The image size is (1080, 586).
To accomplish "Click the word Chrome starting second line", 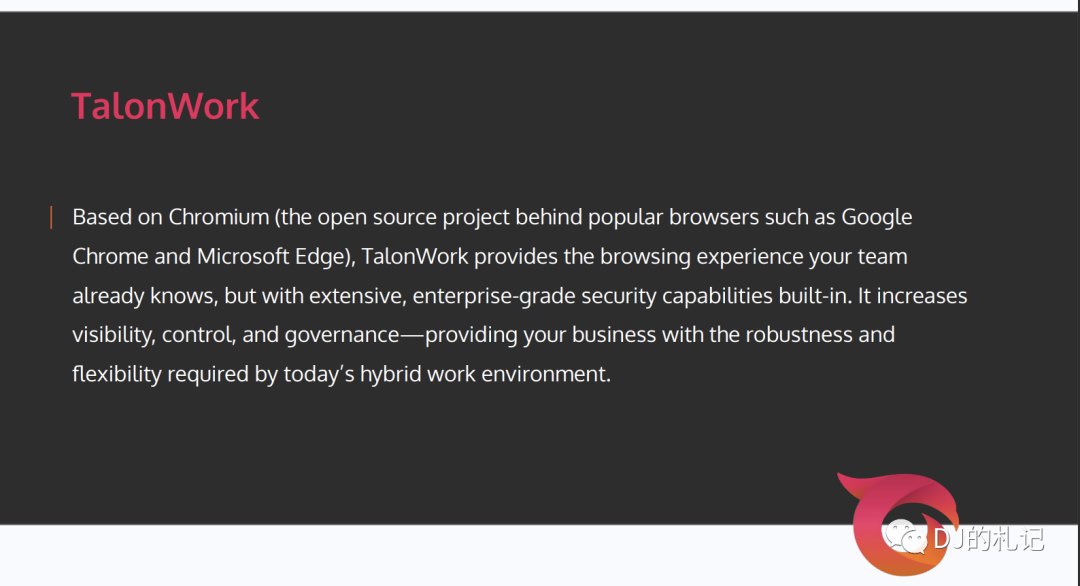I will [110, 256].
